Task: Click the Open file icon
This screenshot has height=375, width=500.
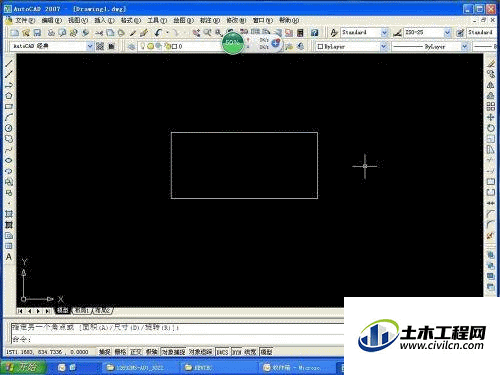Action: click(x=26, y=33)
